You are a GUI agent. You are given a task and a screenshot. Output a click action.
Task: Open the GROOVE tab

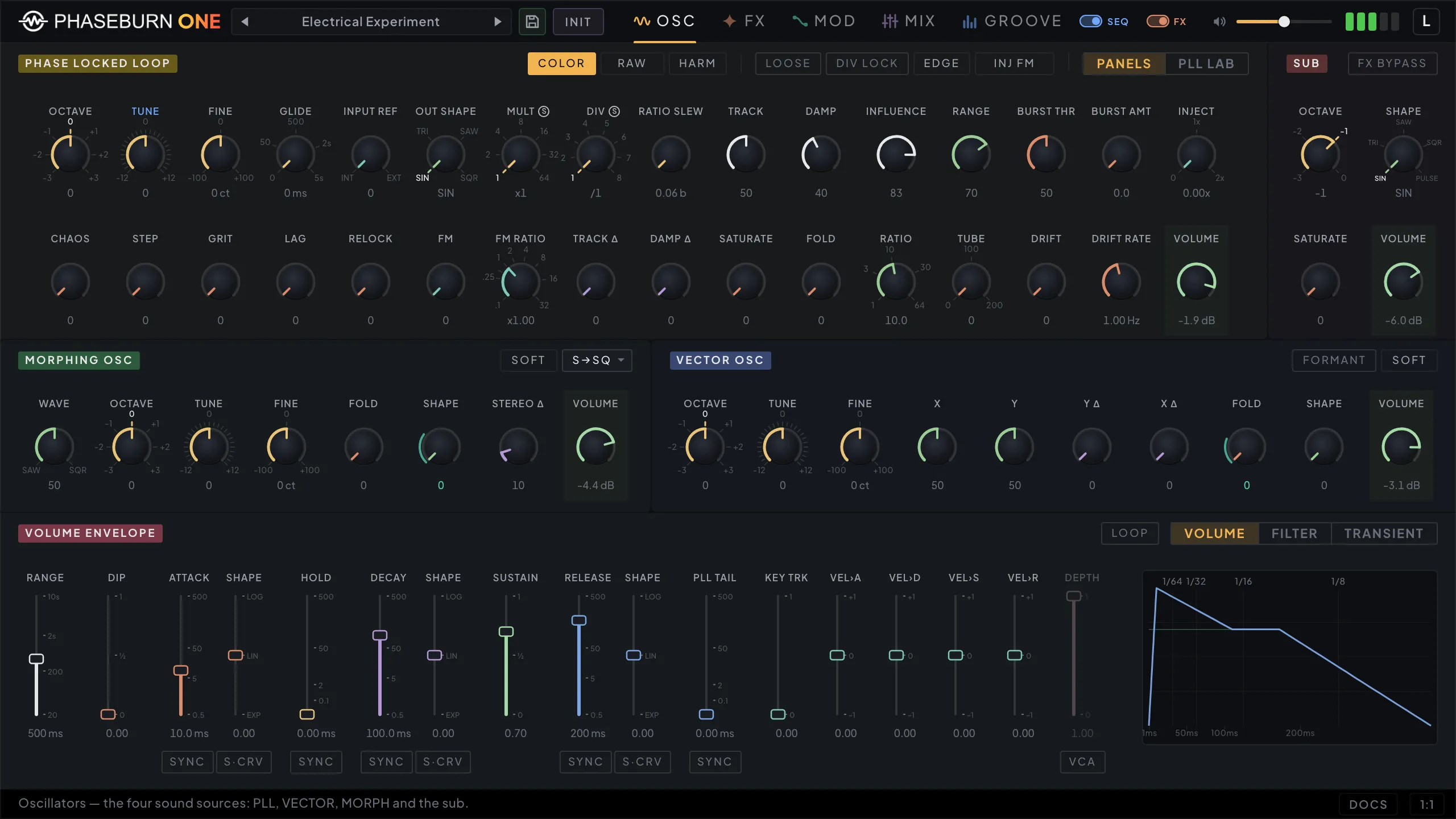(x=1011, y=22)
